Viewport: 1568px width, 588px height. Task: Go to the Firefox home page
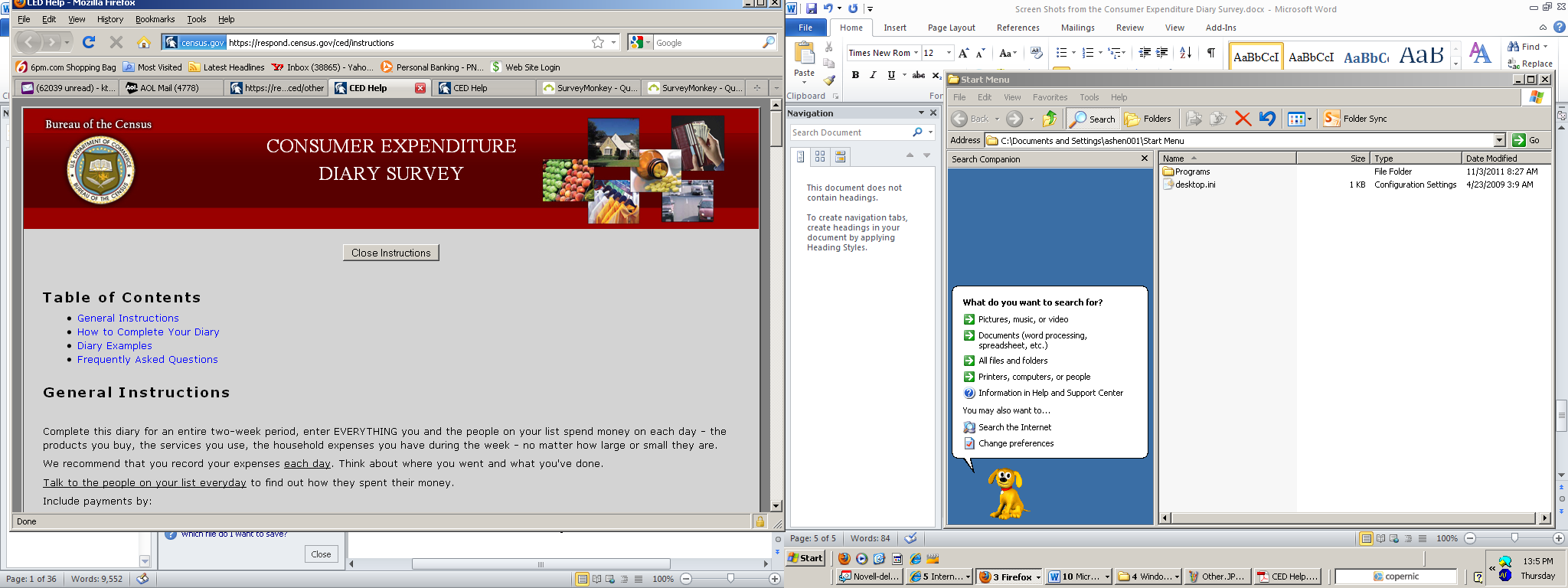143,42
